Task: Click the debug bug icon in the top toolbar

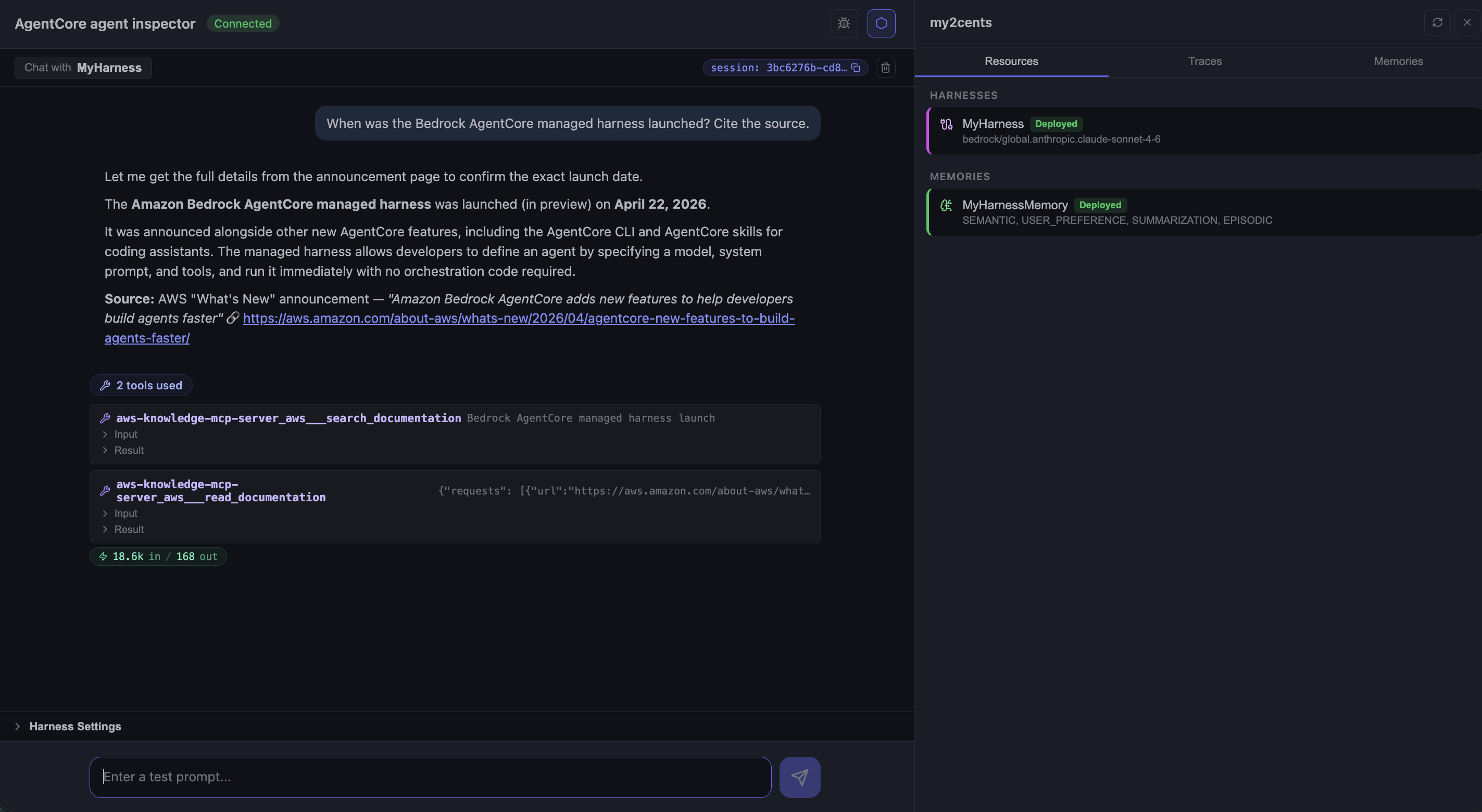Action: (x=844, y=23)
